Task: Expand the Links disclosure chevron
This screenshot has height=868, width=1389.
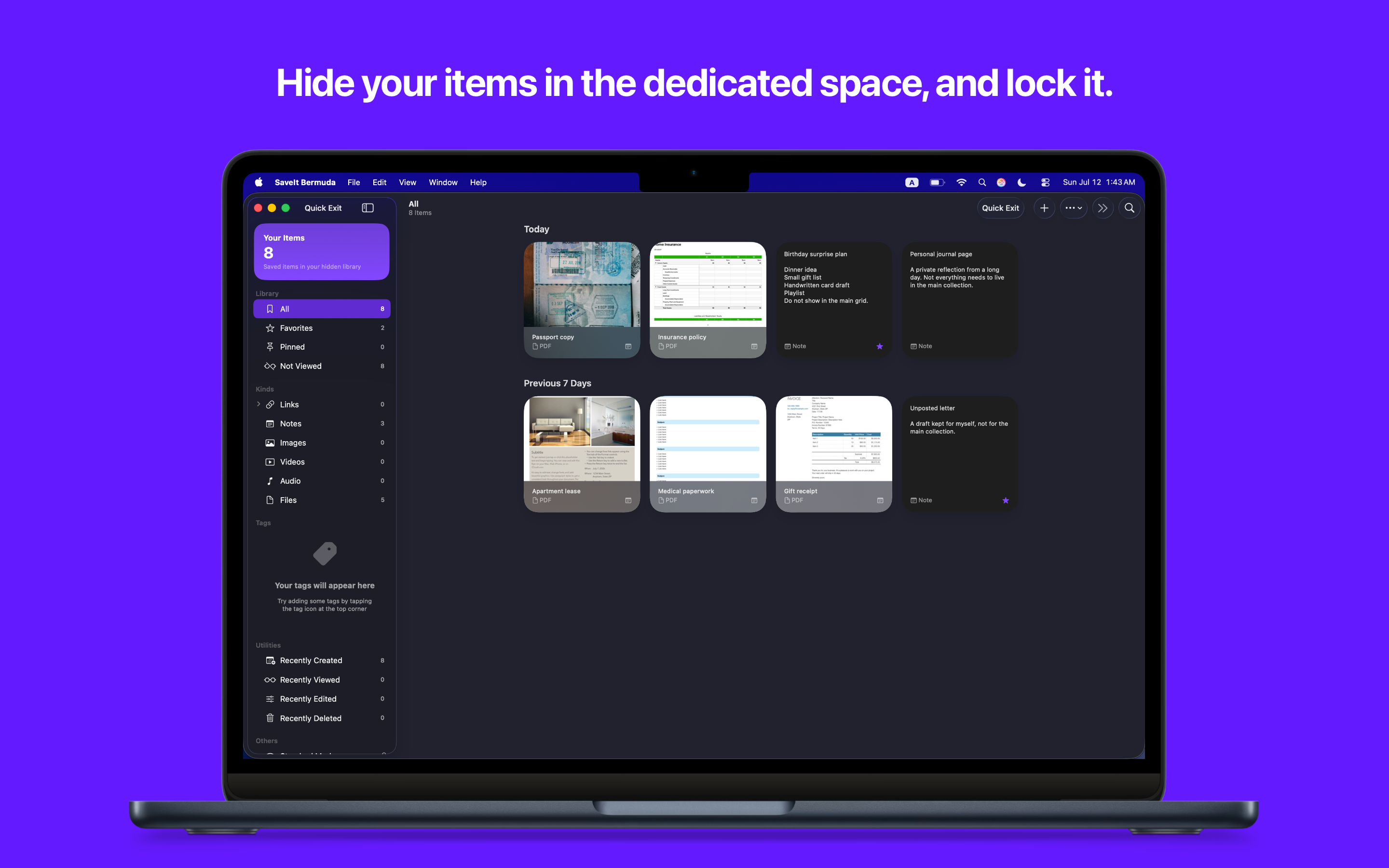Action: click(x=259, y=404)
